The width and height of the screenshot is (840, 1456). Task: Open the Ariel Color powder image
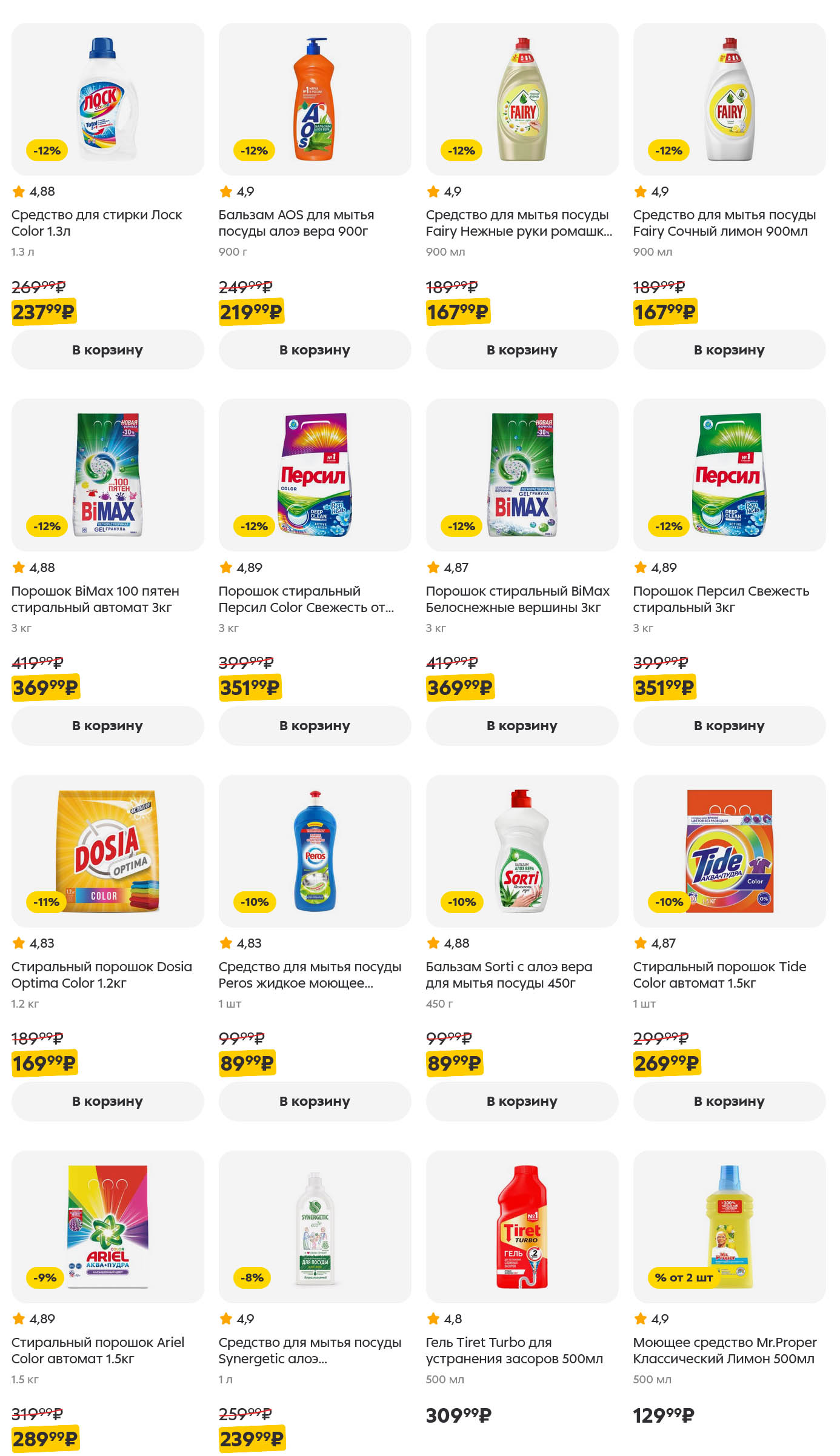[x=107, y=1226]
